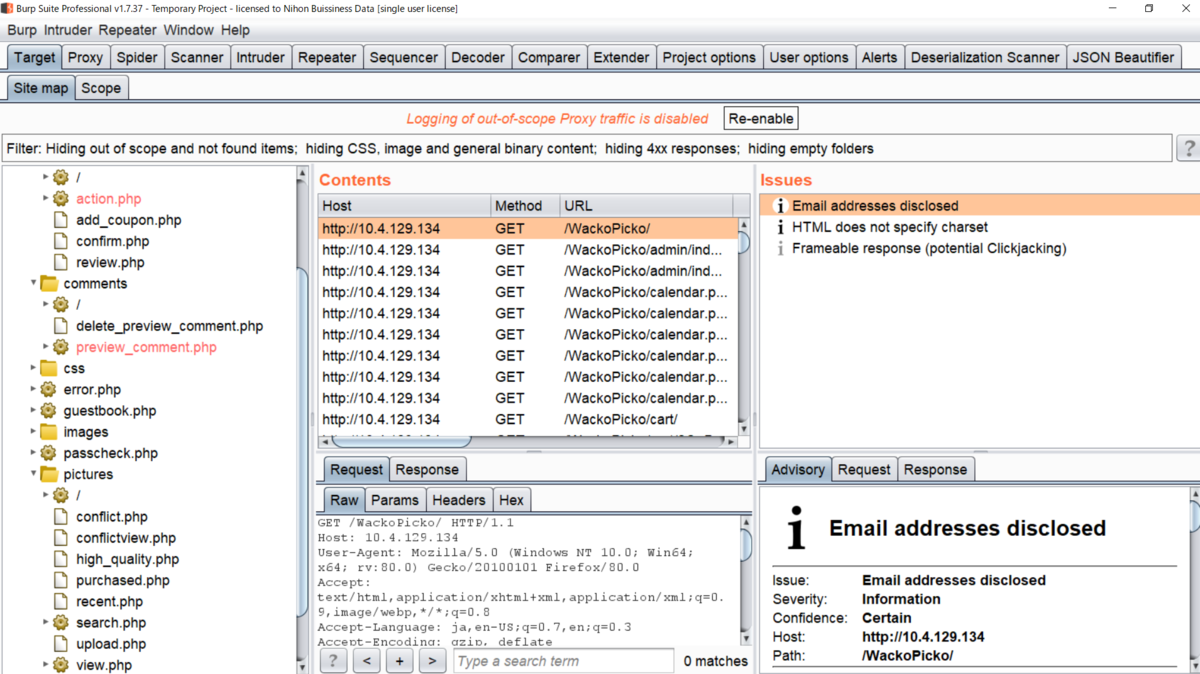Switch to the Scanner tab
Viewport: 1200px width, 674px height.
197,57
